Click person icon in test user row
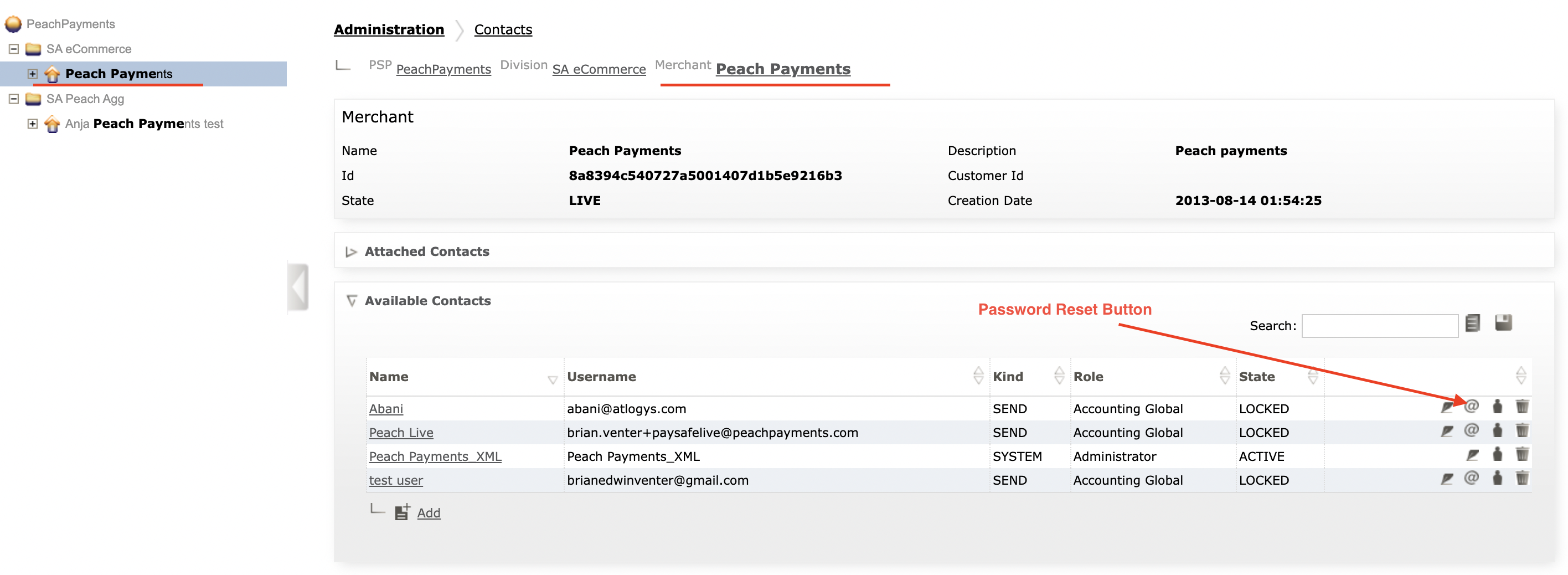1568x575 pixels. (x=1497, y=478)
